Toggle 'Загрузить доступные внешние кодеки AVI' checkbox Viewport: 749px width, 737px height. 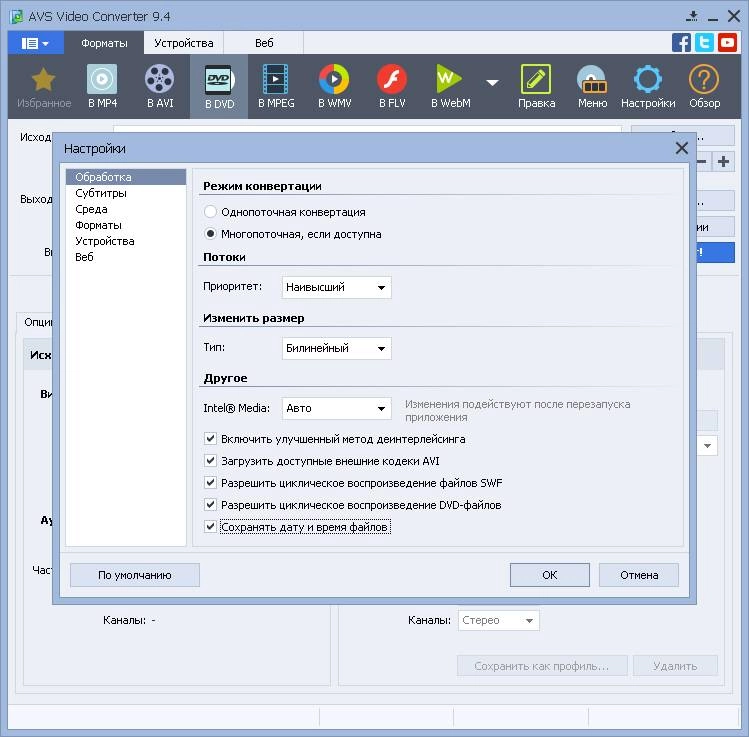coord(210,460)
